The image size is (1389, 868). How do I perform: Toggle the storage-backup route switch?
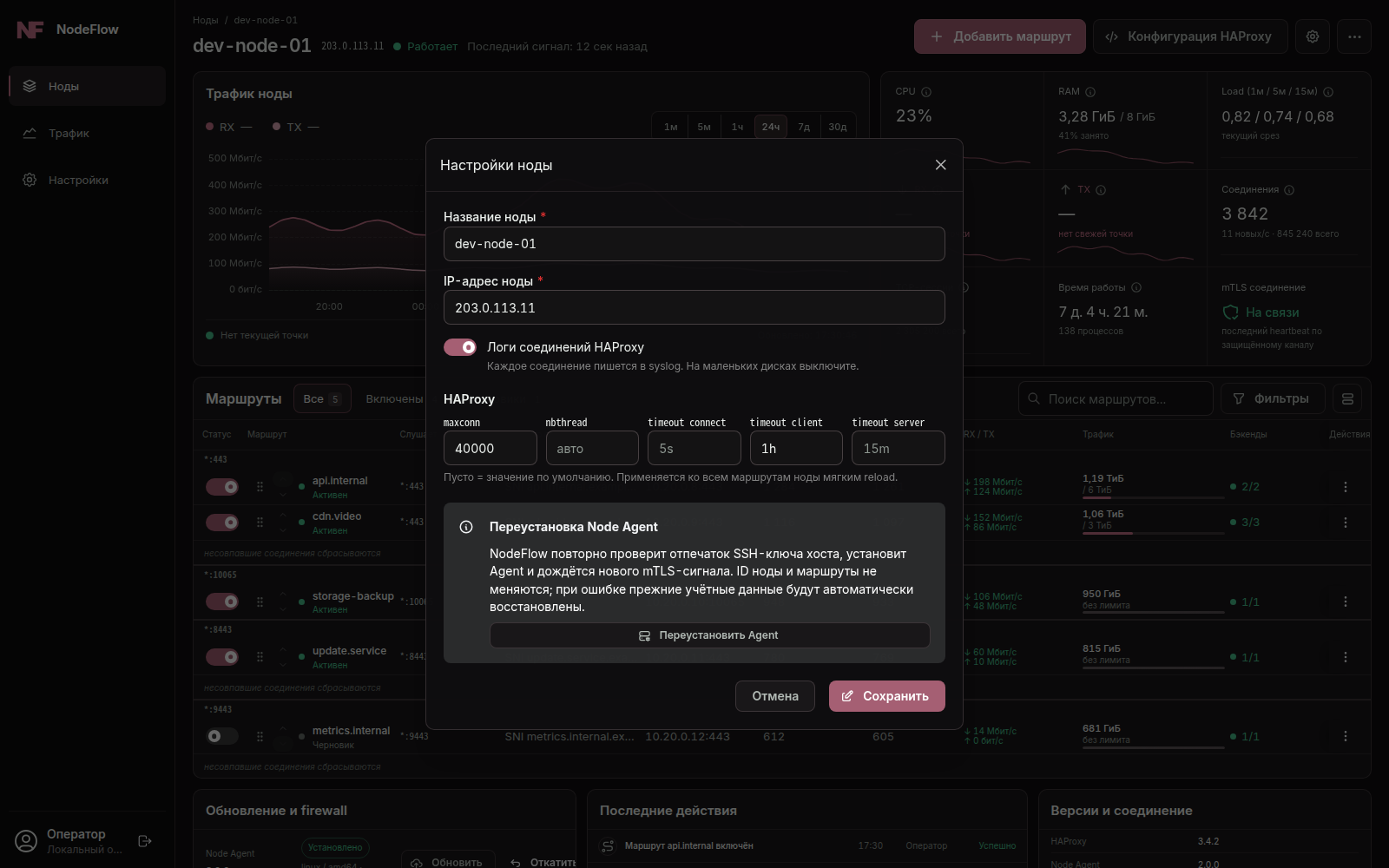coord(222,602)
